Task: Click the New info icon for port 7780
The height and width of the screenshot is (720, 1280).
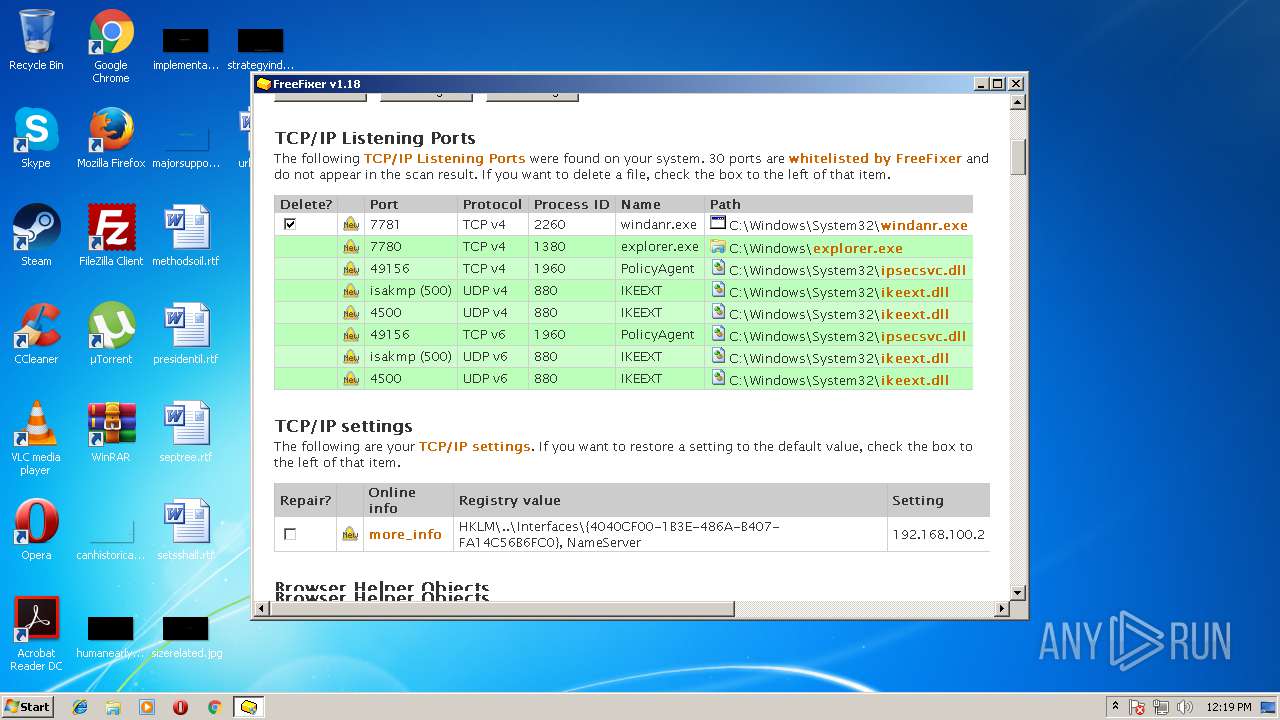Action: point(351,247)
